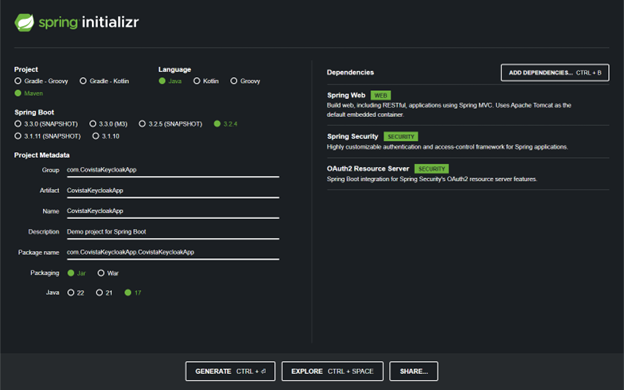The image size is (624, 390).
Task: Click the Project Metadata heading
Action: pyautogui.click(x=42, y=155)
